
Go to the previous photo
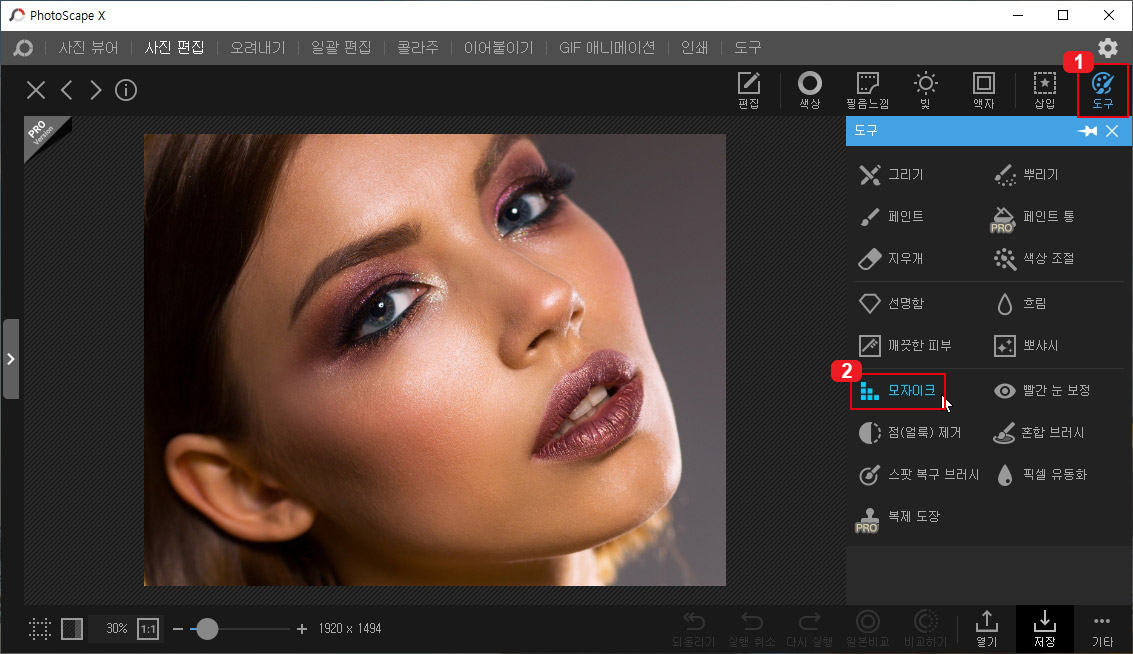click(66, 90)
